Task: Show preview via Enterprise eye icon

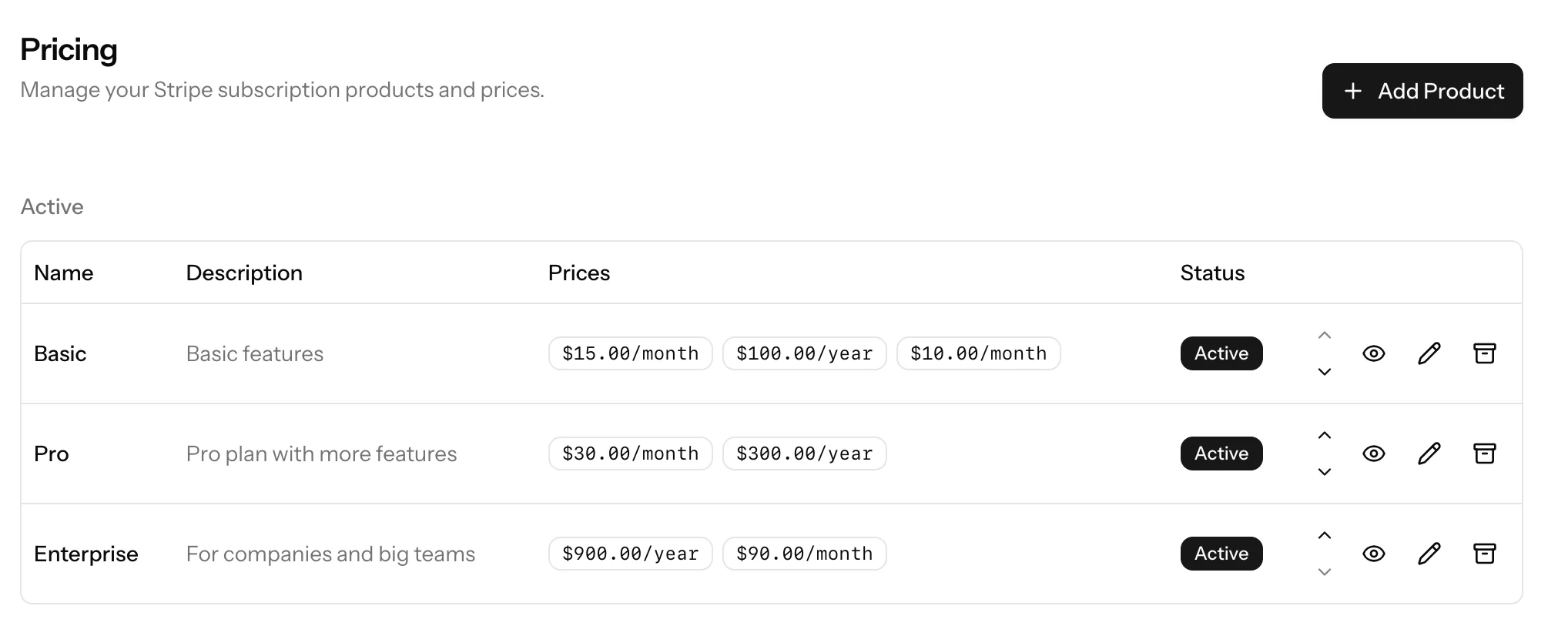Action: [x=1374, y=553]
